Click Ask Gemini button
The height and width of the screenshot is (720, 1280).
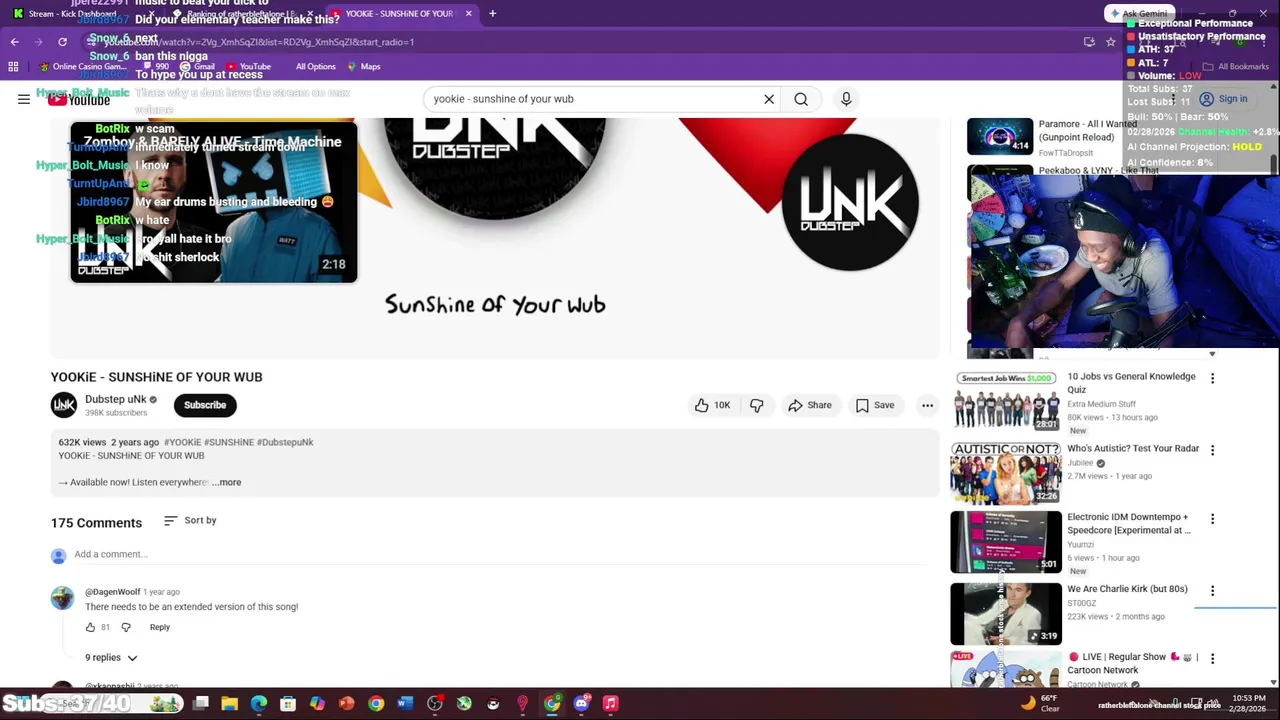(x=1137, y=14)
